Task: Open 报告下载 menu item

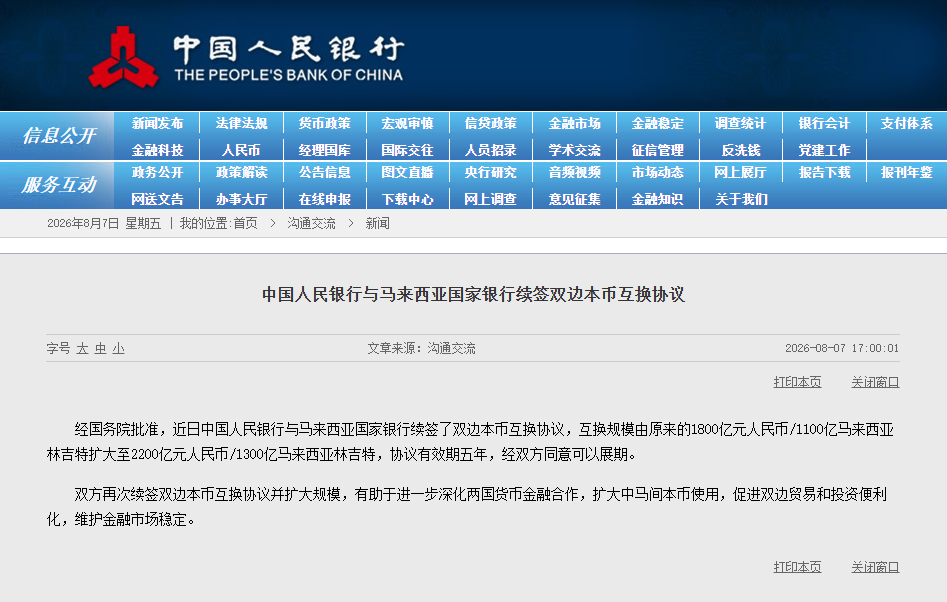Action: coord(824,173)
